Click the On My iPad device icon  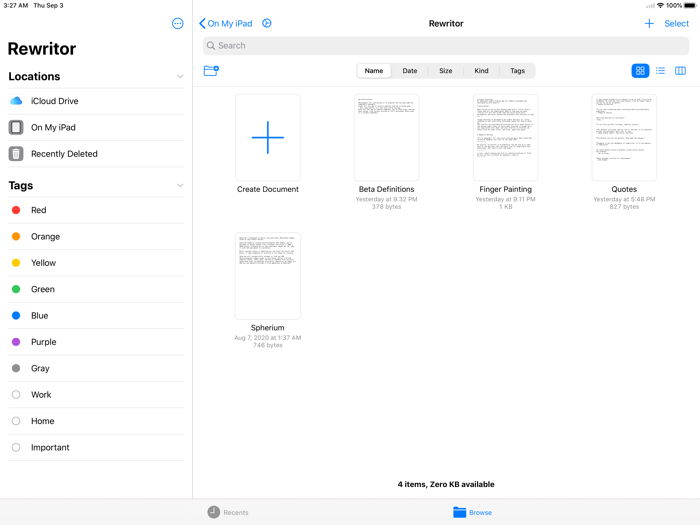16,127
